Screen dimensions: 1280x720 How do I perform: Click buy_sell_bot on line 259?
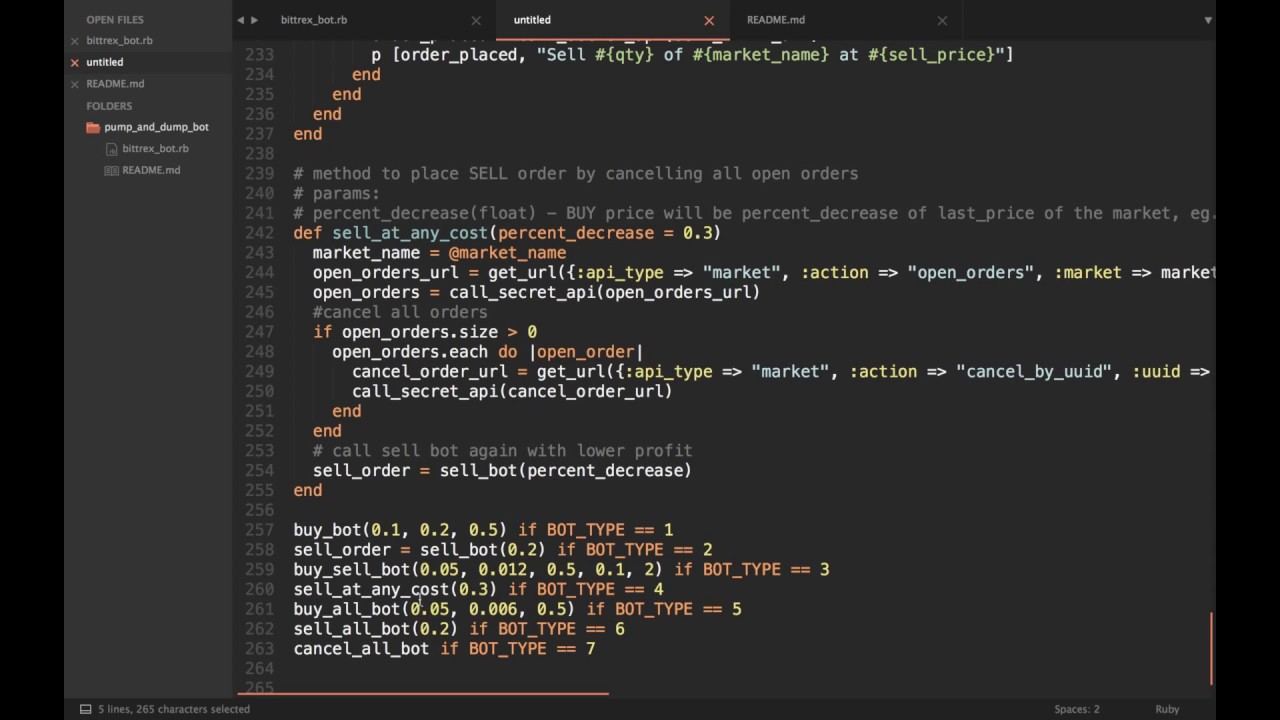tap(351, 569)
